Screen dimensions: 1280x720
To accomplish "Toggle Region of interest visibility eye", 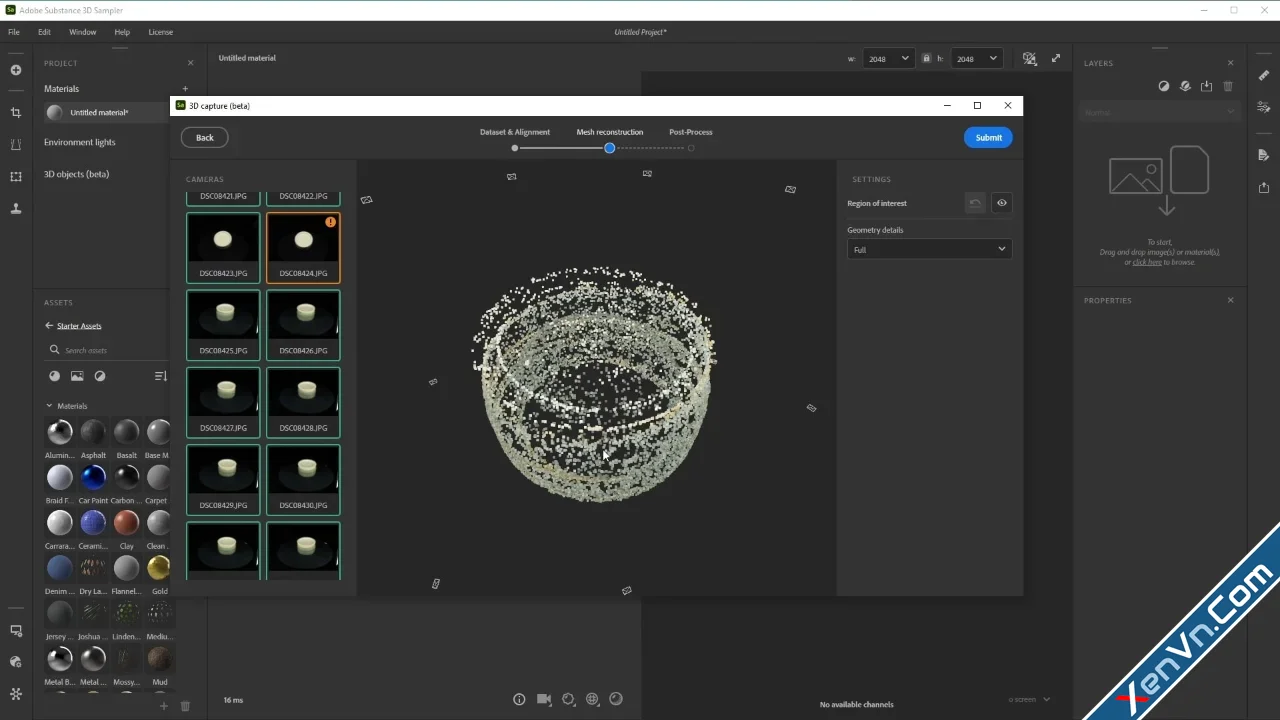I will click(1002, 203).
